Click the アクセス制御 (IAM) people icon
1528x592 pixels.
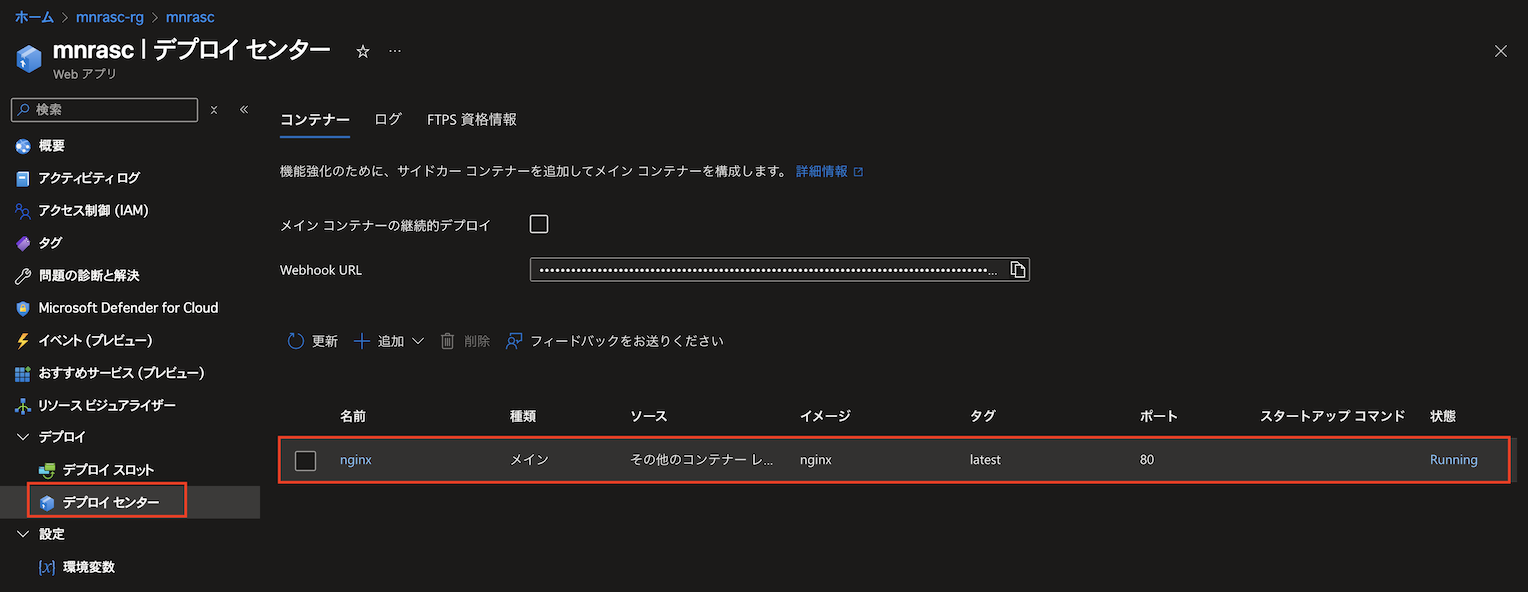(x=23, y=211)
